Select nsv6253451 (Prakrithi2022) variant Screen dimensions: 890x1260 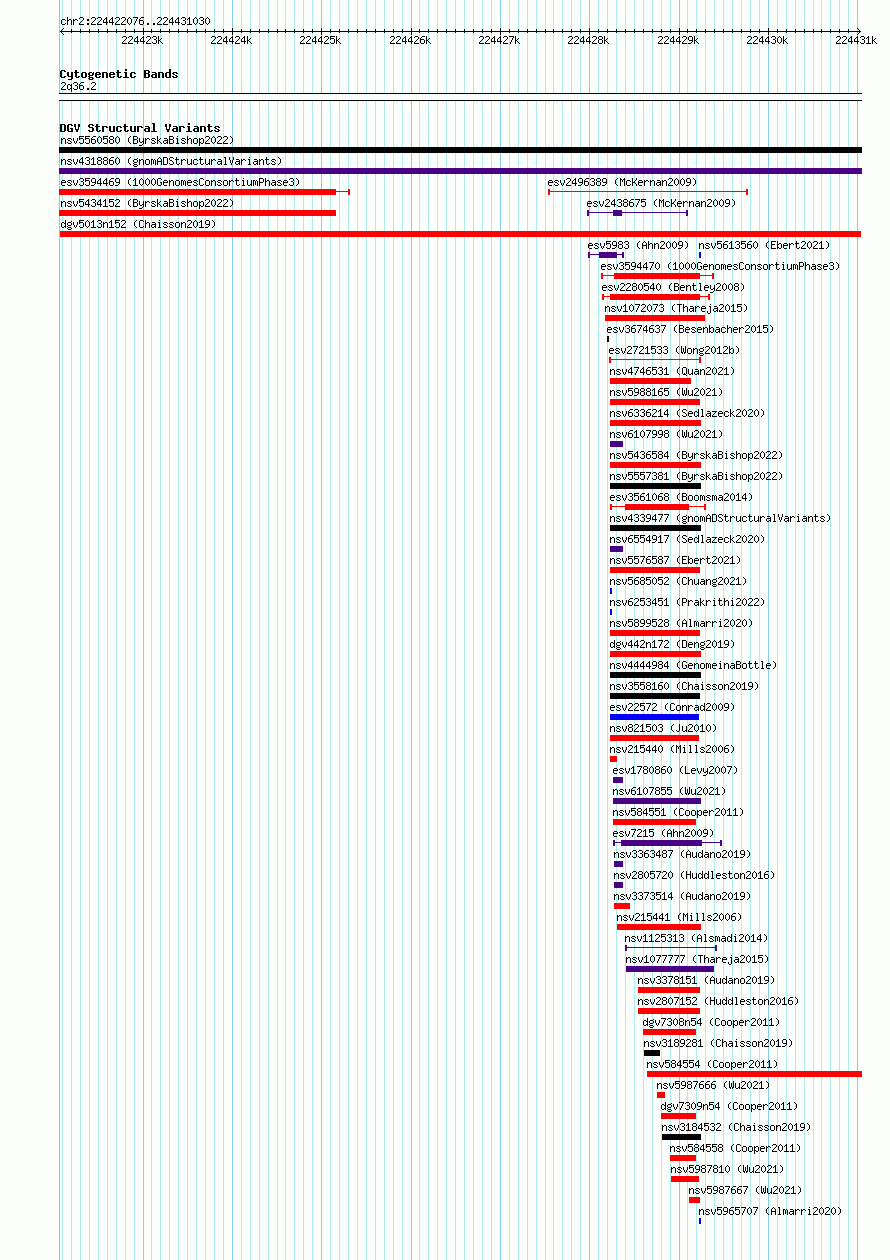tap(687, 602)
